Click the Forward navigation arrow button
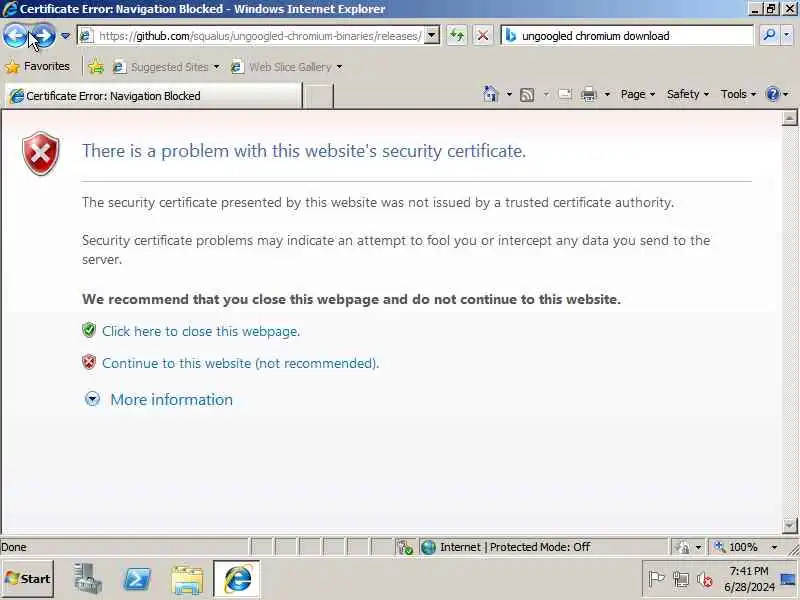Screen dimensions: 800x600 pos(44,36)
